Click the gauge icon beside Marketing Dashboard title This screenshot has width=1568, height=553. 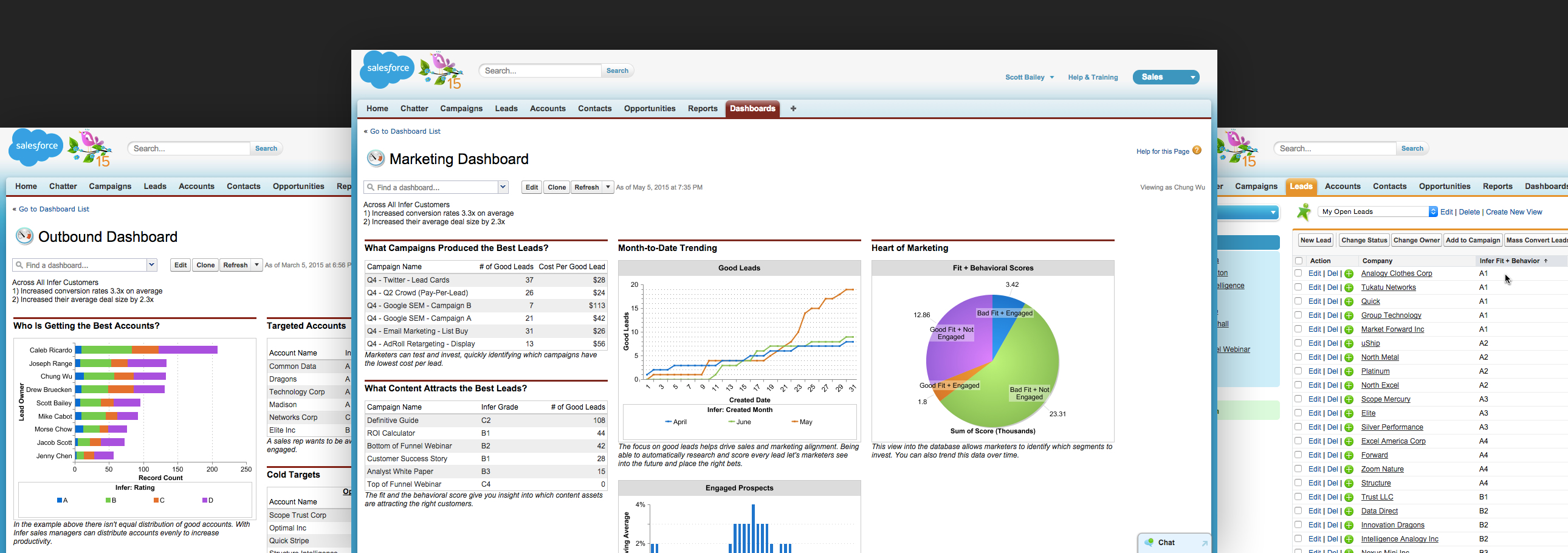376,159
